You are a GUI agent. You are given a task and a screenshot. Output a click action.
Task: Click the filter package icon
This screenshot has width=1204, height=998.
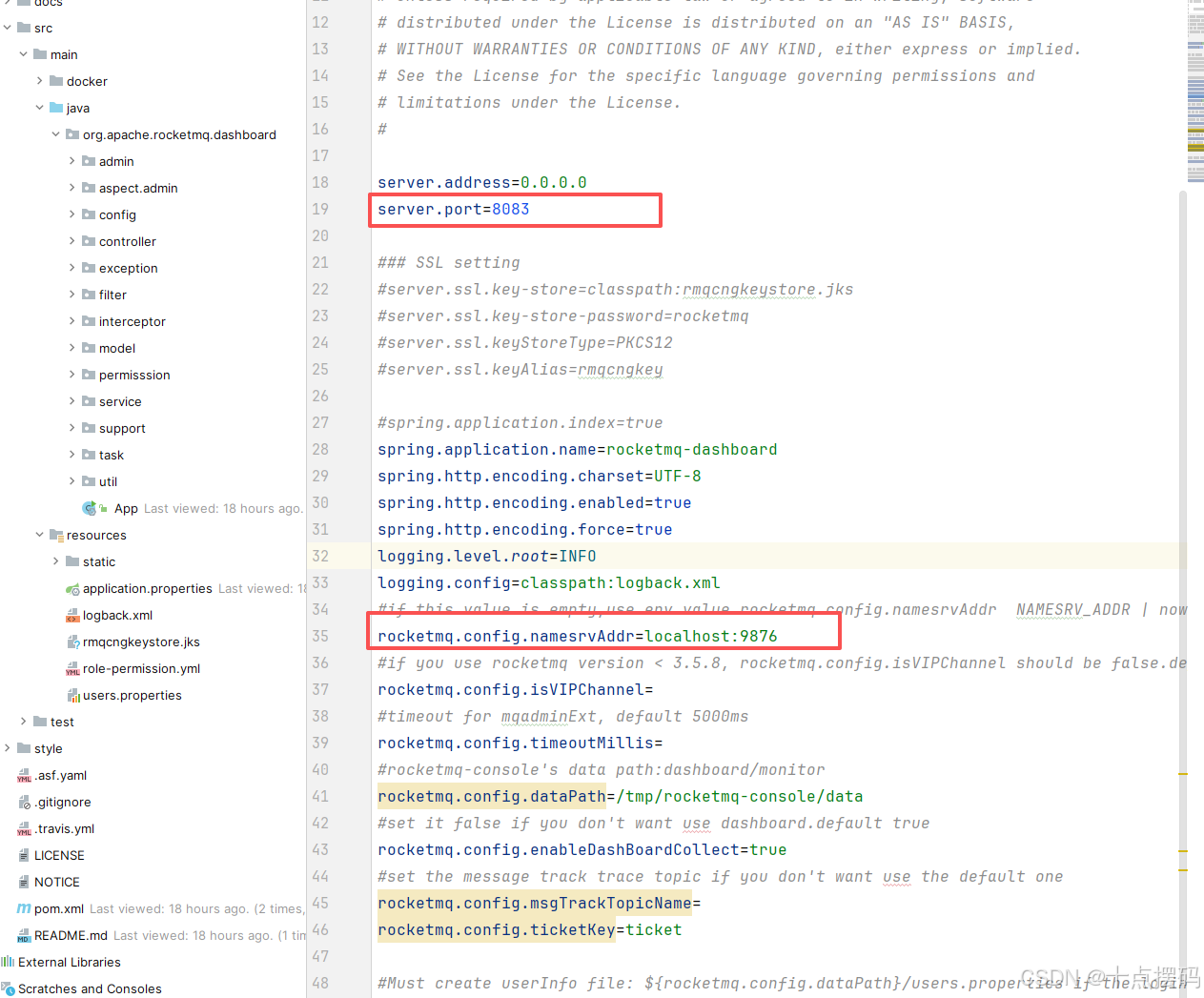89,295
